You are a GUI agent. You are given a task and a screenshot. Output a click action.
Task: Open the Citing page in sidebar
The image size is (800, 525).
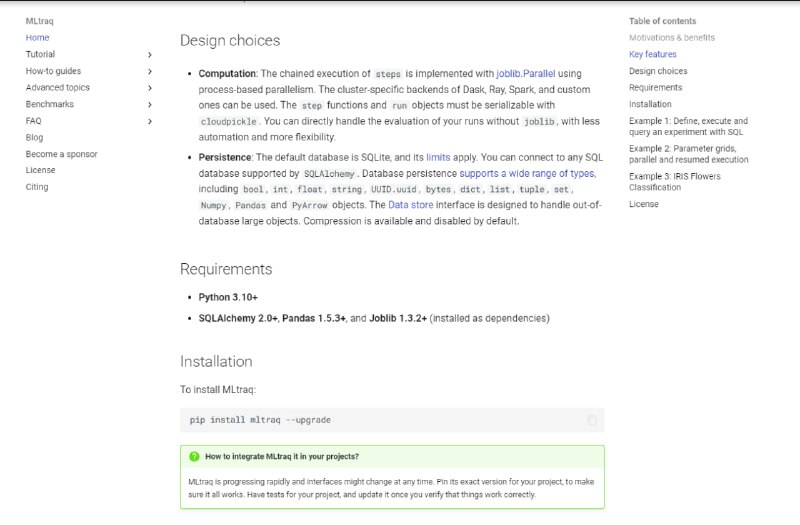pyautogui.click(x=37, y=187)
